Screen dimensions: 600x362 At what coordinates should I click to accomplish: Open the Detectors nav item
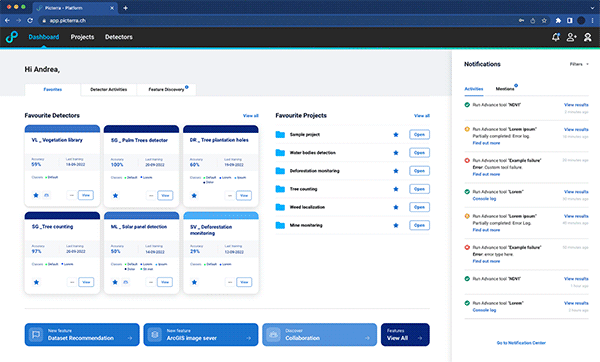pos(119,37)
